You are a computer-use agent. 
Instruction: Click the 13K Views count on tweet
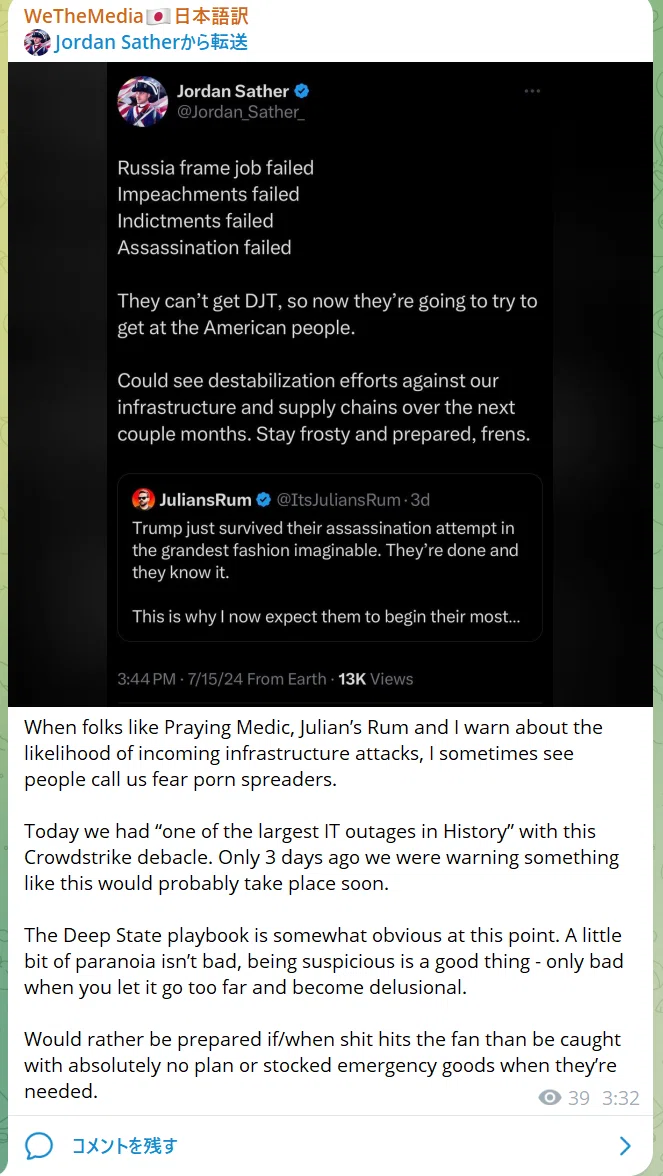[x=376, y=680]
